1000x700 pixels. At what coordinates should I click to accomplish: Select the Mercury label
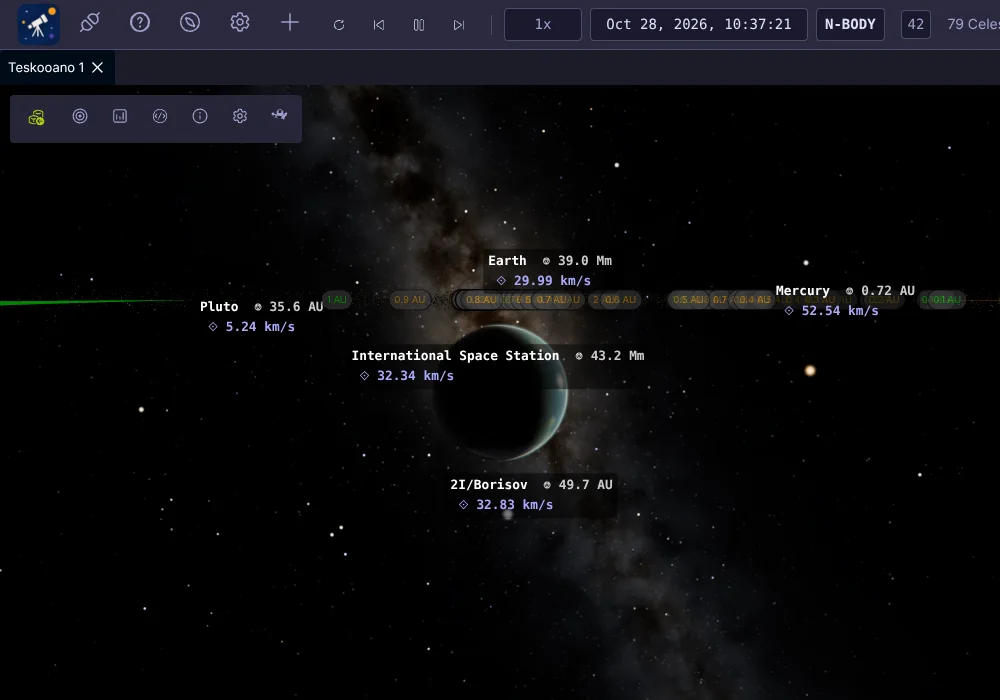point(802,291)
